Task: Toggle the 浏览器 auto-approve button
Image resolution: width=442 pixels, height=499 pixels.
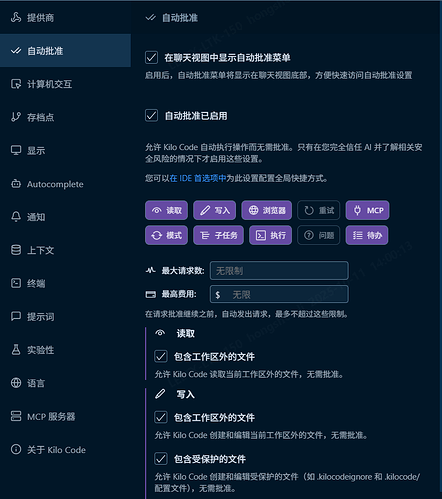Action: [x=267, y=210]
